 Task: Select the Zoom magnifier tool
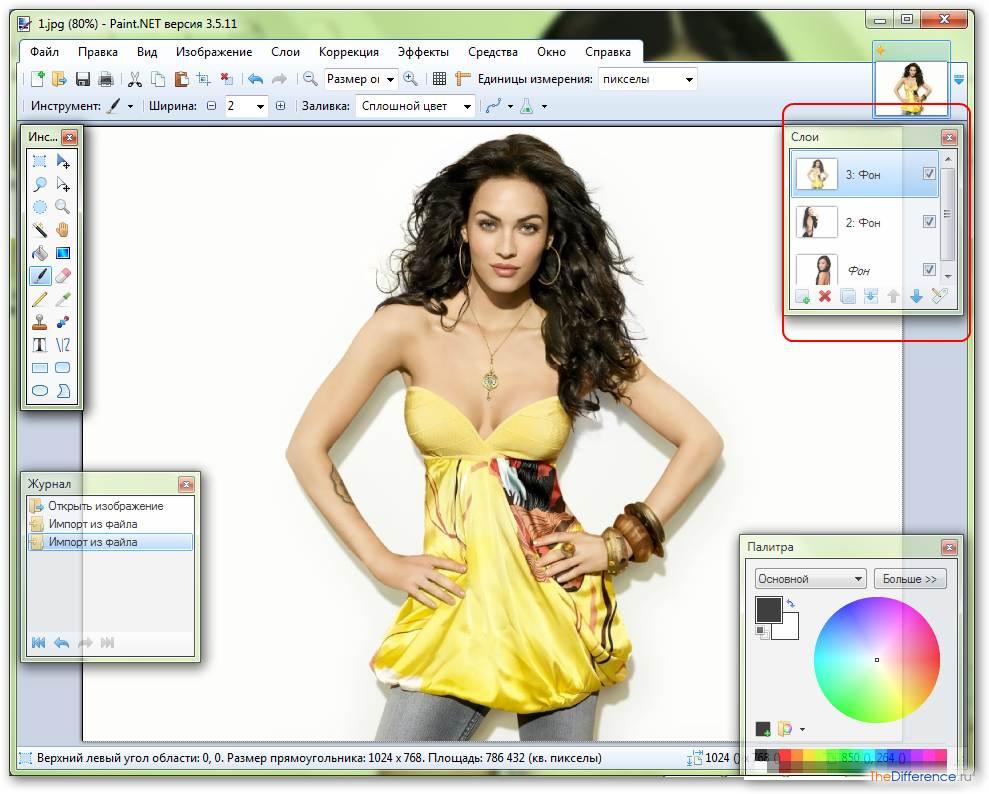[63, 207]
